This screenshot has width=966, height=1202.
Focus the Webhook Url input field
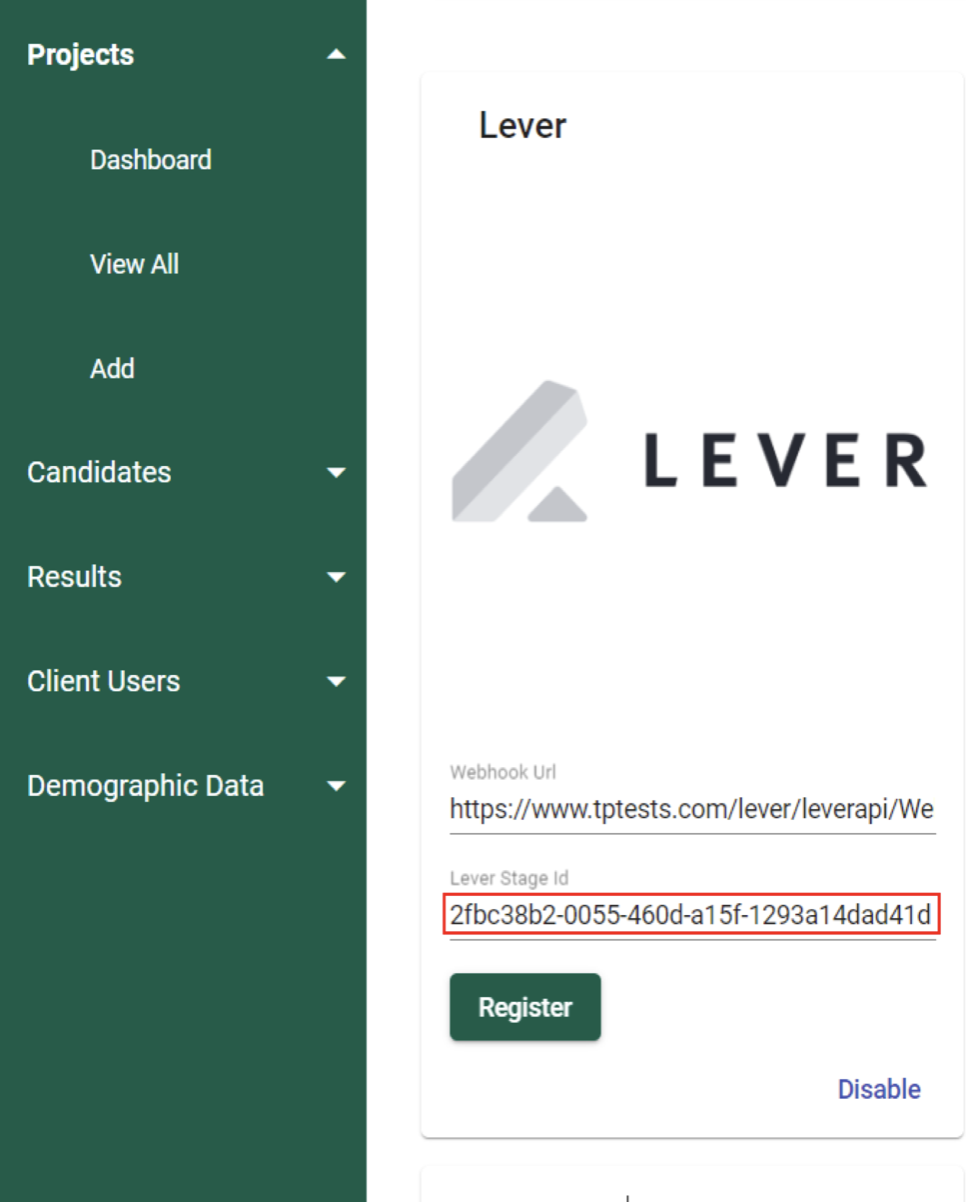pos(692,809)
